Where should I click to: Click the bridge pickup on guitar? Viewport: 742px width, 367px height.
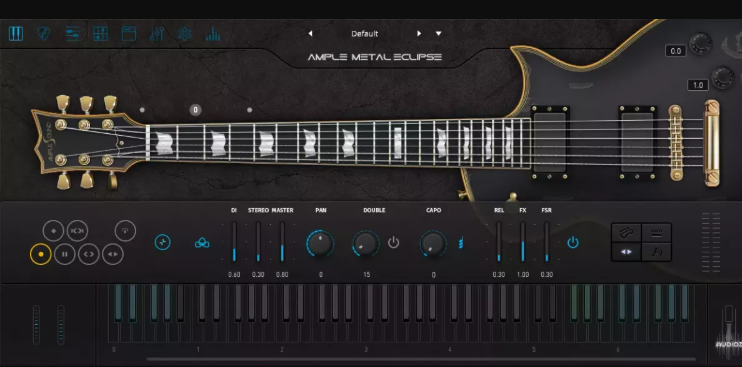(638, 142)
